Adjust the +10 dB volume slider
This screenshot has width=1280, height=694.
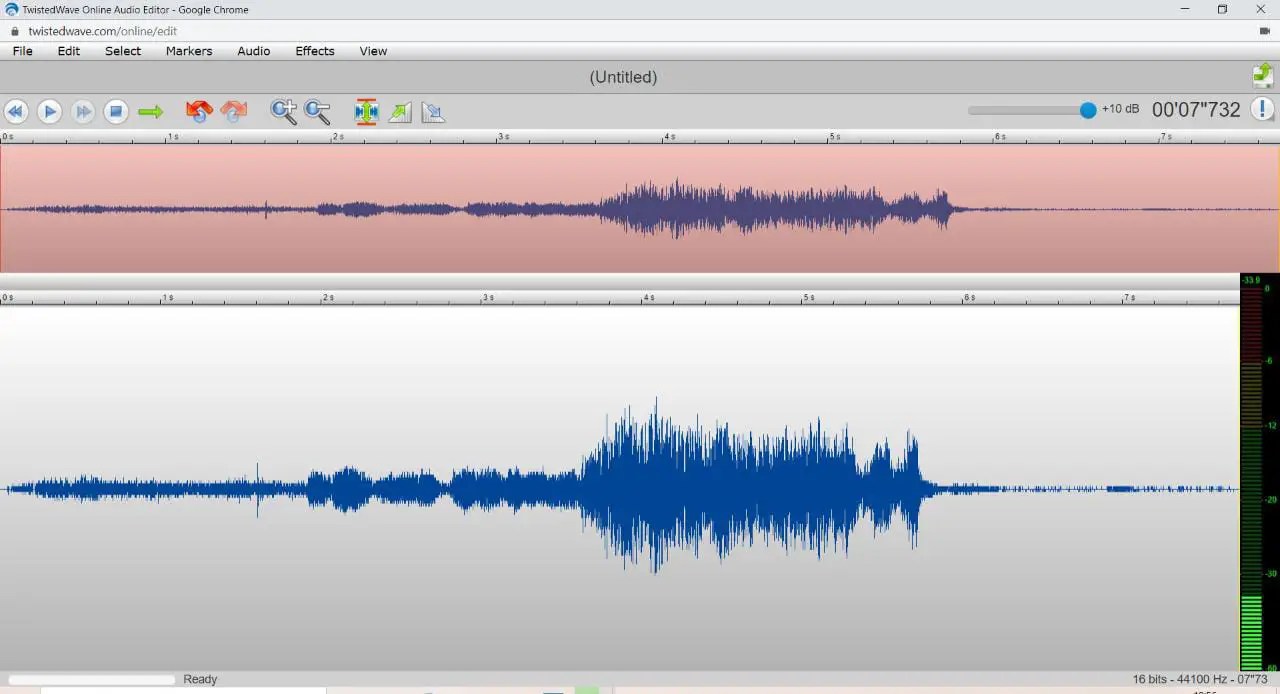[x=1087, y=110]
